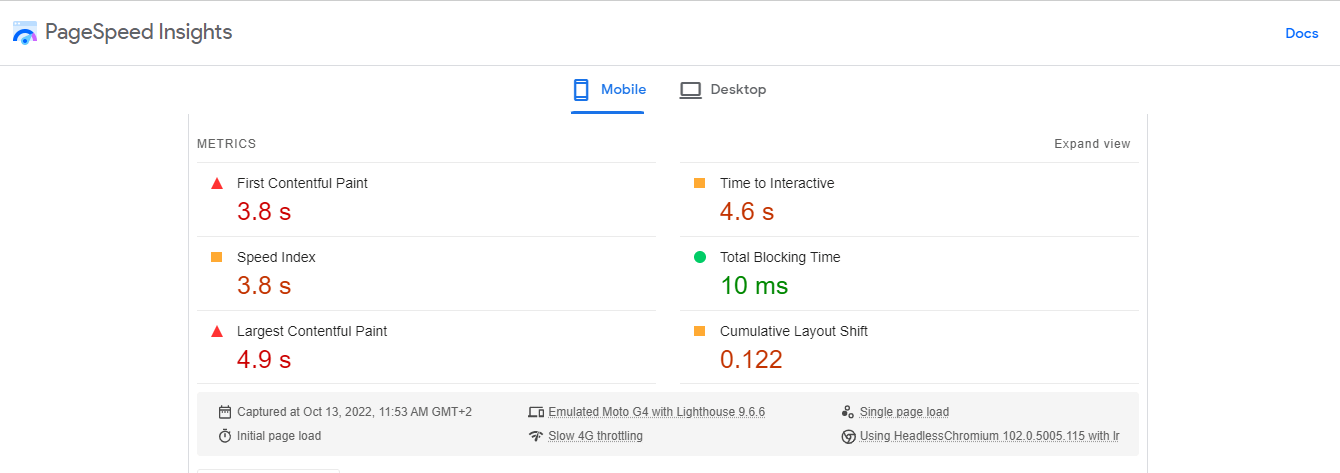Click the Slow 4G throttling link
This screenshot has height=473, width=1340.
[x=595, y=436]
